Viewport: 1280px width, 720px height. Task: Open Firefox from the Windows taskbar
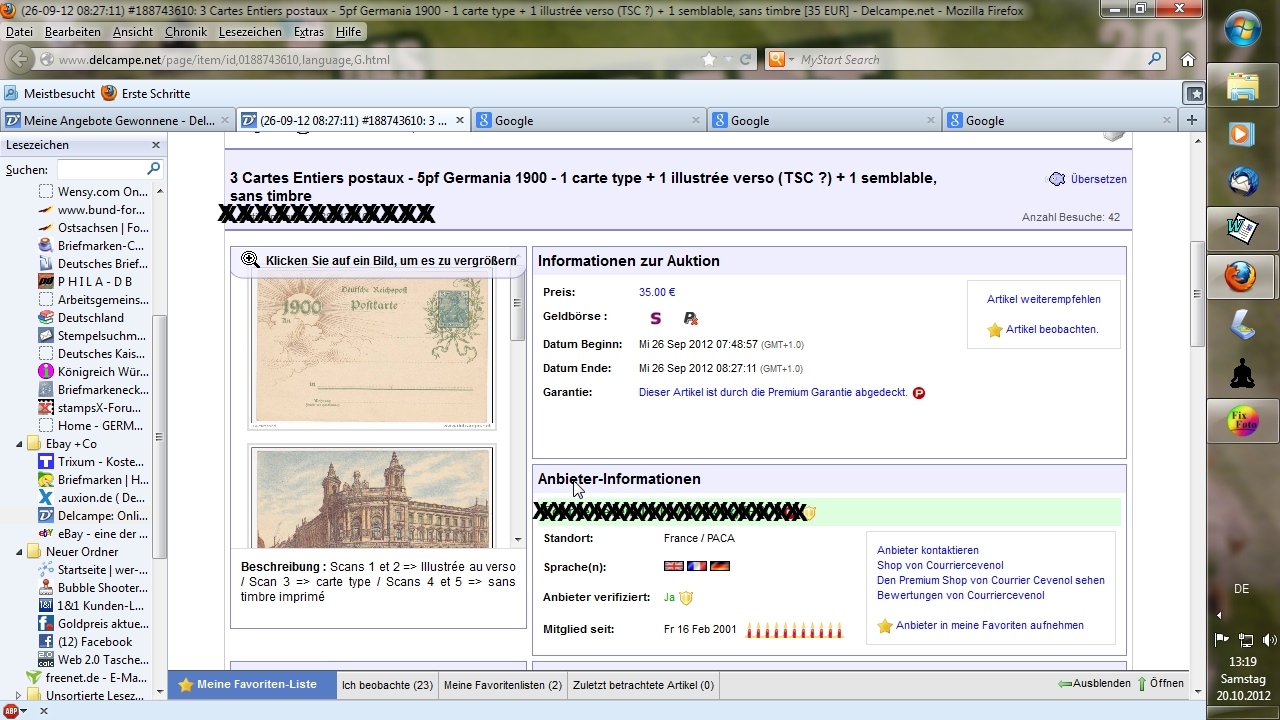(1242, 276)
